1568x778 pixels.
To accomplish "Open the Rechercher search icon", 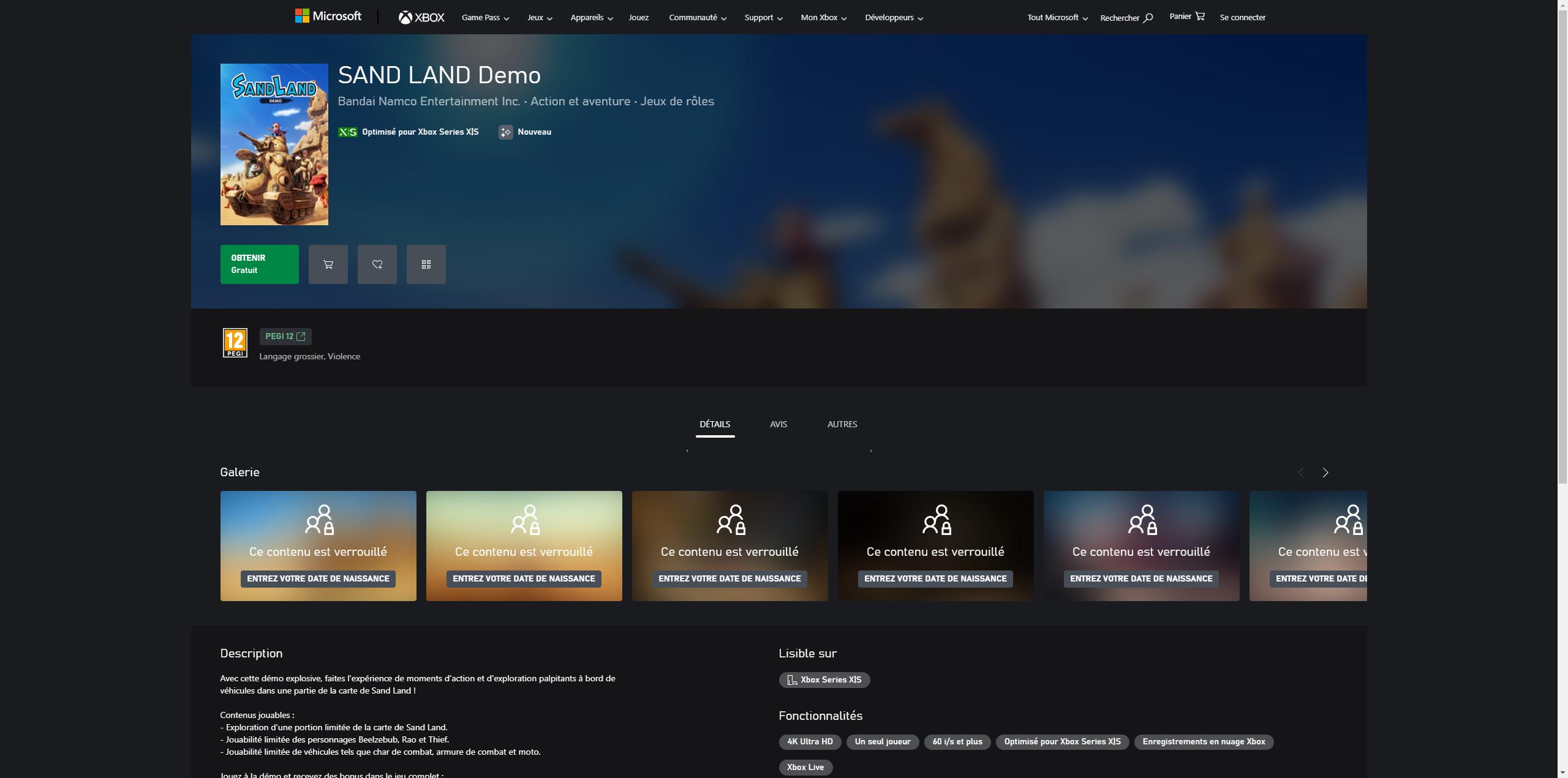I will (1148, 17).
